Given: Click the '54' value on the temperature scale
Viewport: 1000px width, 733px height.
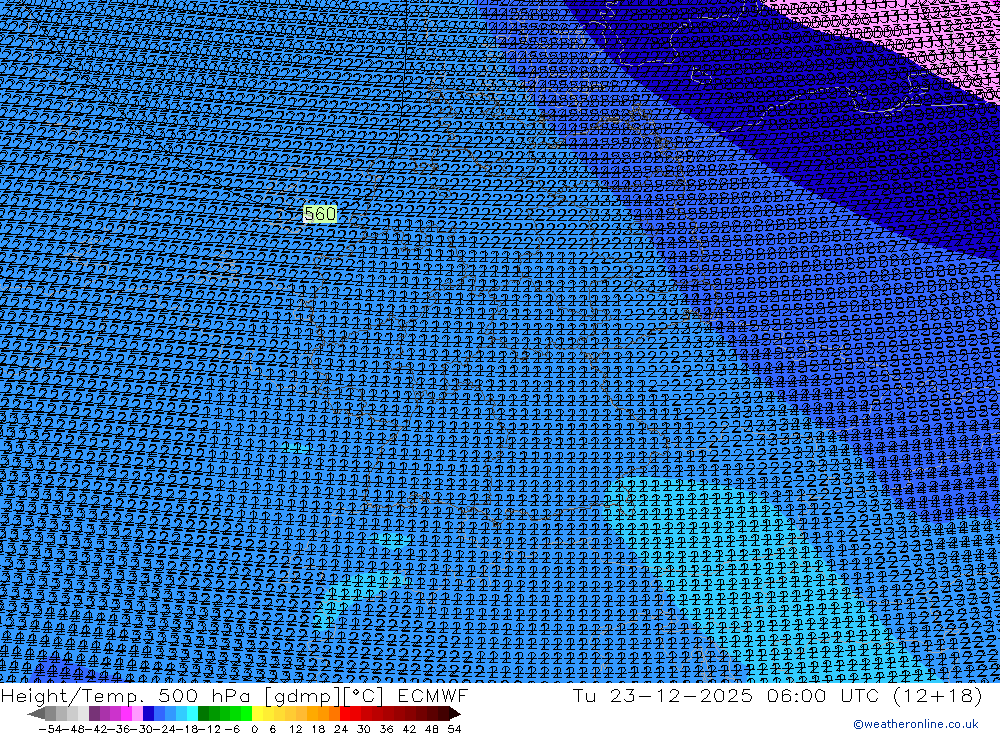Looking at the screenshot, I should (x=454, y=729).
